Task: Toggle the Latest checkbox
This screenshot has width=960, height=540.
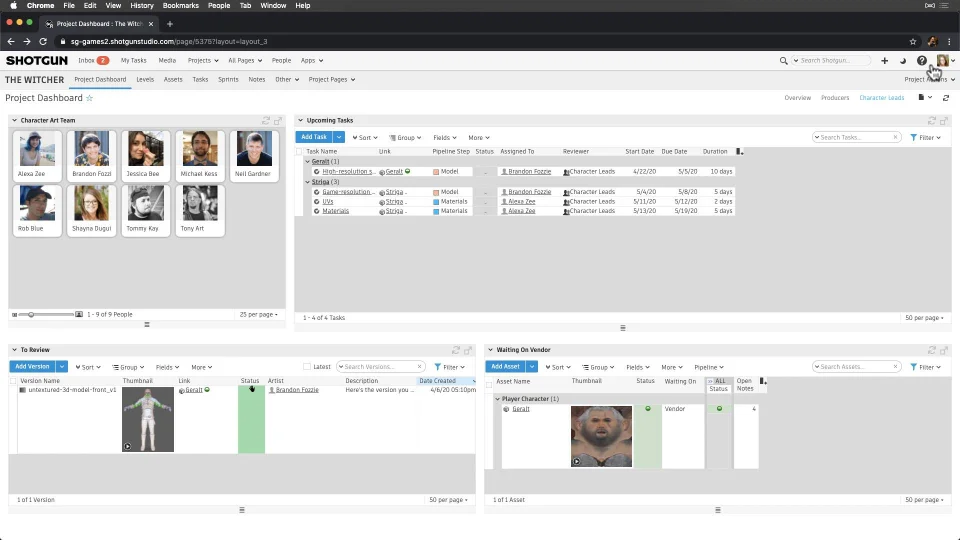Action: coord(307,367)
